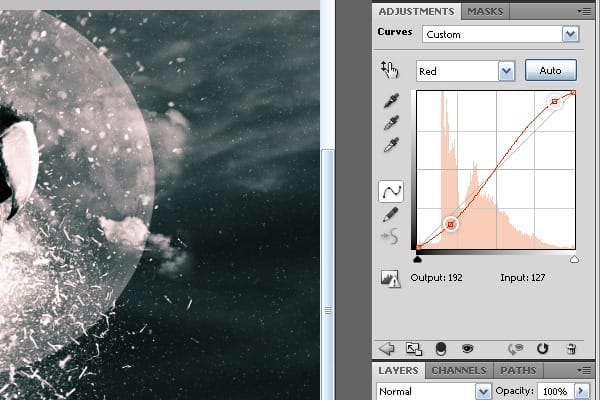This screenshot has height=400, width=600.
Task: Delete this adjustment layer via trash icon
Action: click(x=570, y=348)
